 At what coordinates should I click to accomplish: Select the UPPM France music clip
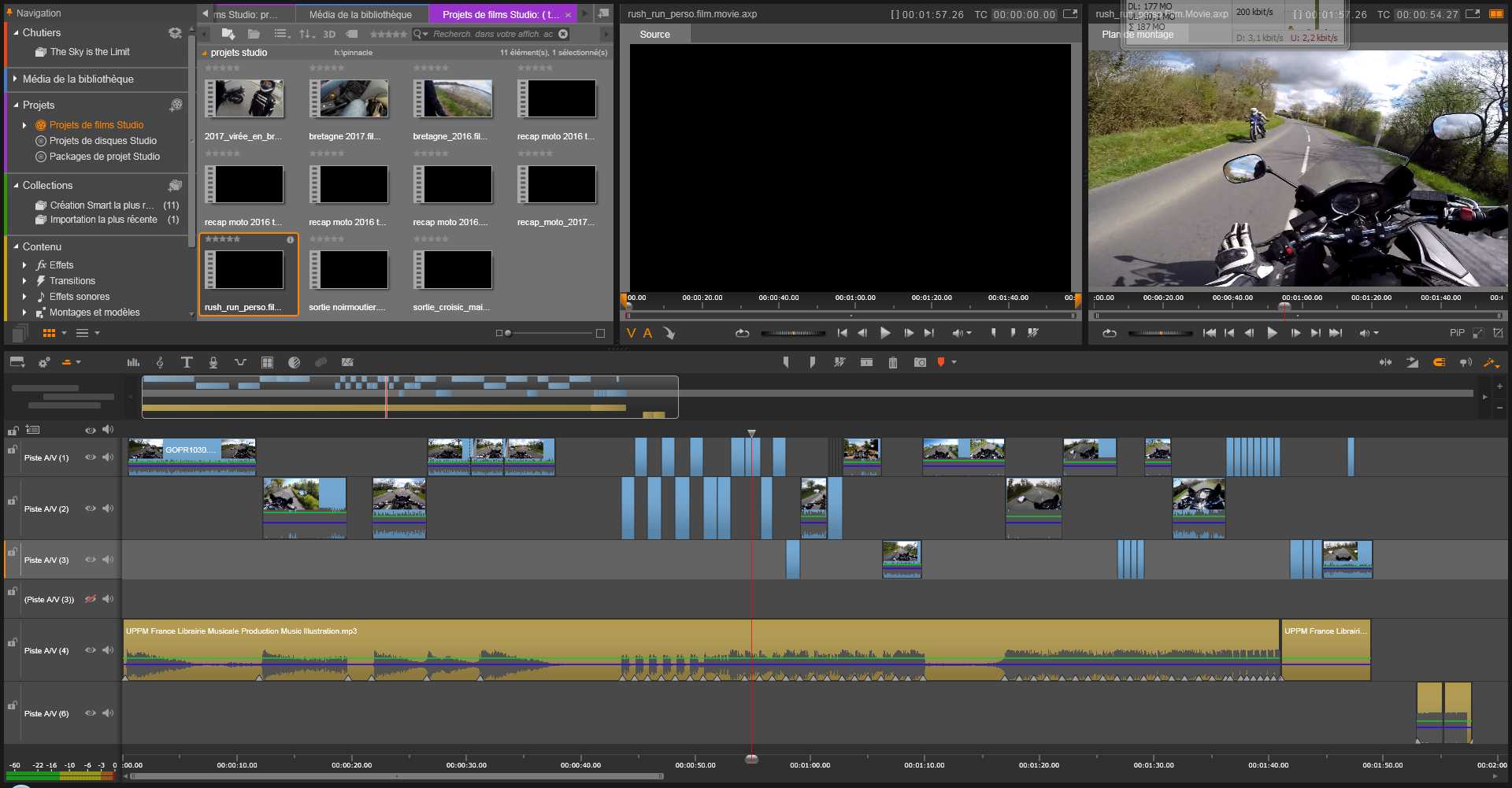(x=701, y=650)
